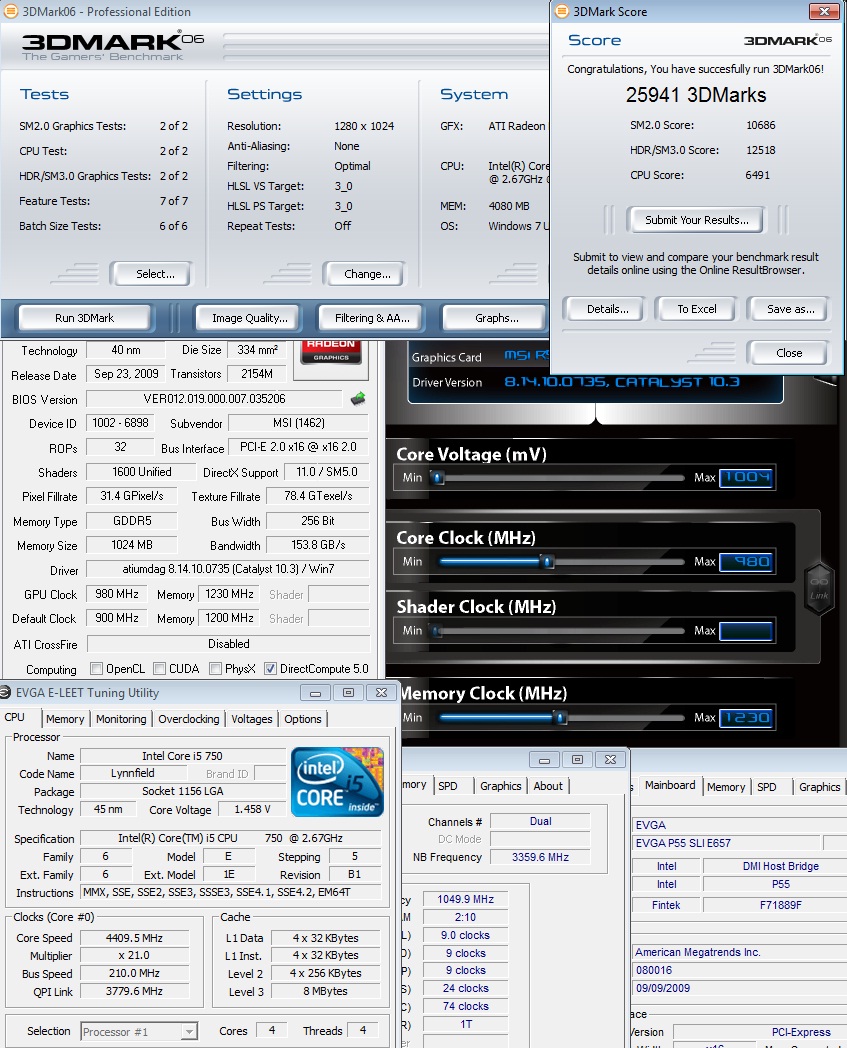Click the Core Speed 4409.5 MHz value

click(x=134, y=938)
